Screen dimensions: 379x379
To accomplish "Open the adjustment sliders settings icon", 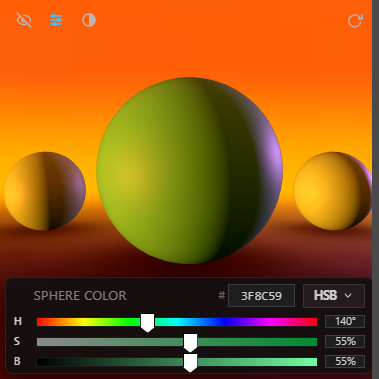I will (56, 20).
